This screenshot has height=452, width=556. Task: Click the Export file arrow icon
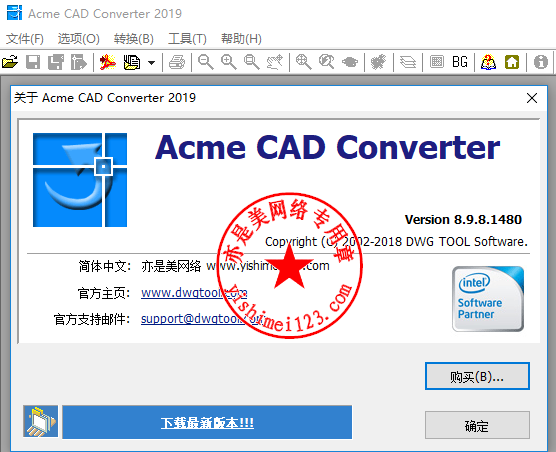78,62
